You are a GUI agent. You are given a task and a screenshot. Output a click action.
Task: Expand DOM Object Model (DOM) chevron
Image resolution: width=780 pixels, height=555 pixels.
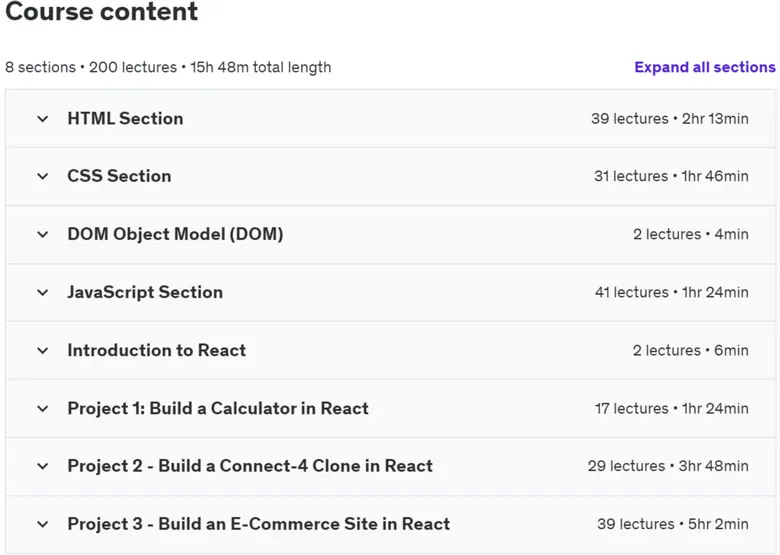click(43, 234)
